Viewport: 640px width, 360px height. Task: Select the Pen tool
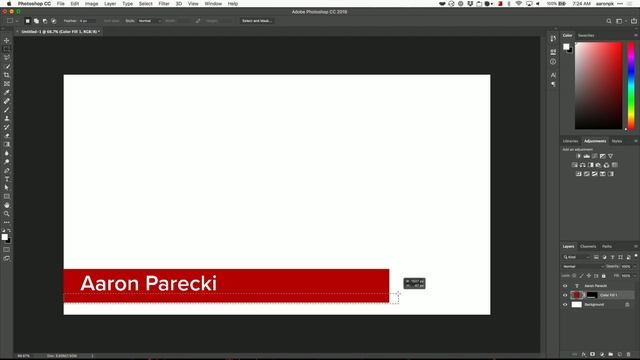click(x=7, y=171)
